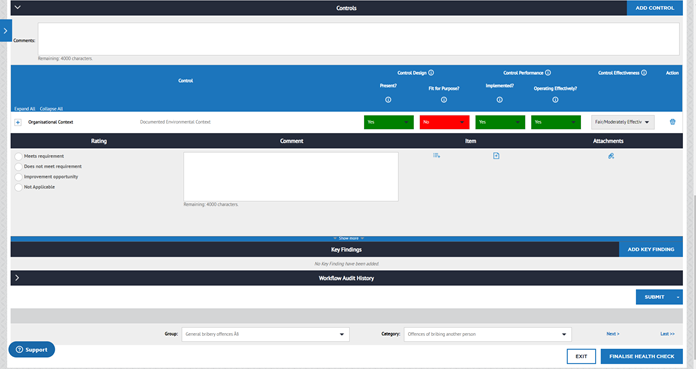Click Show more bar
The image size is (696, 369).
click(x=347, y=238)
